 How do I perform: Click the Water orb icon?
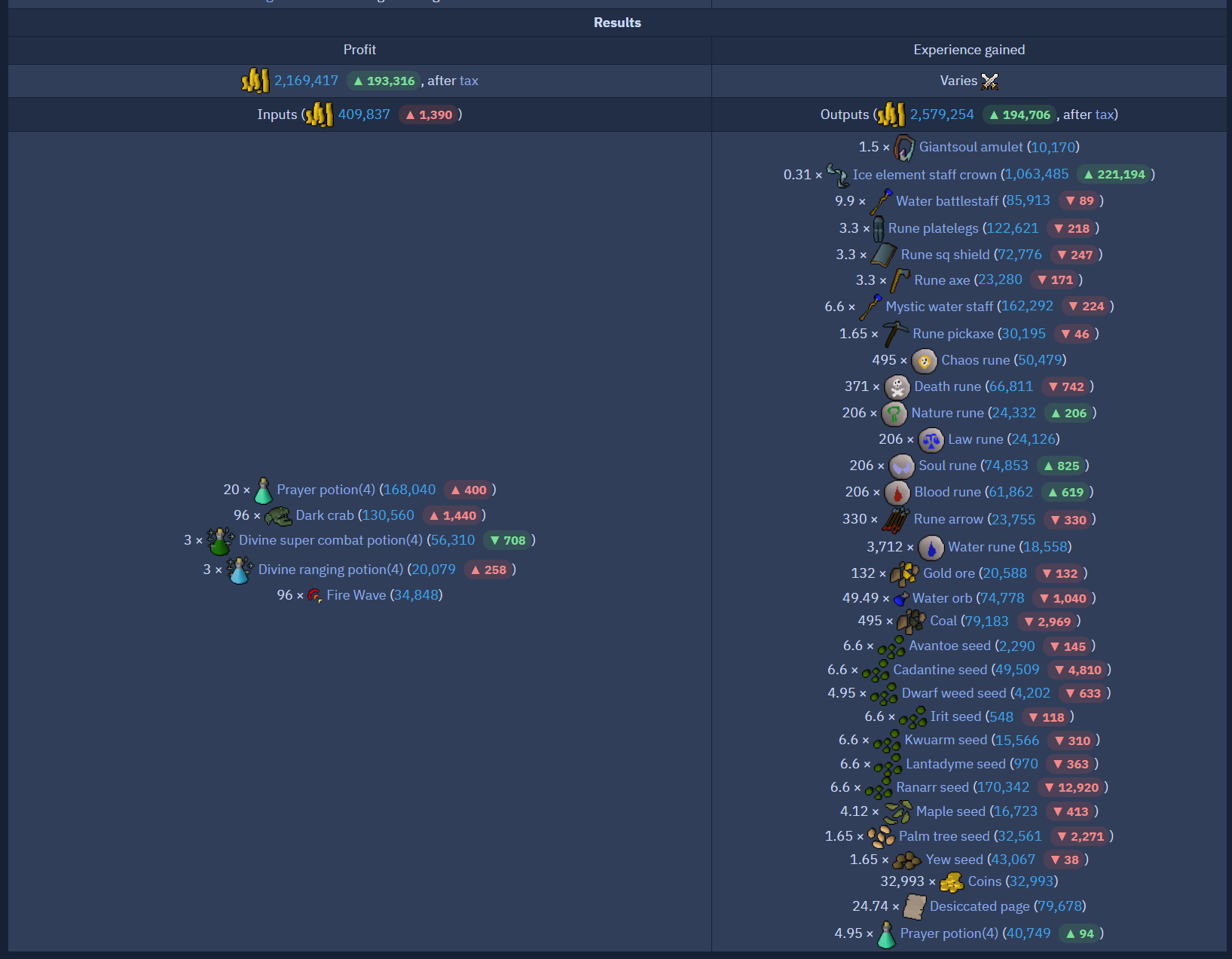pos(901,599)
